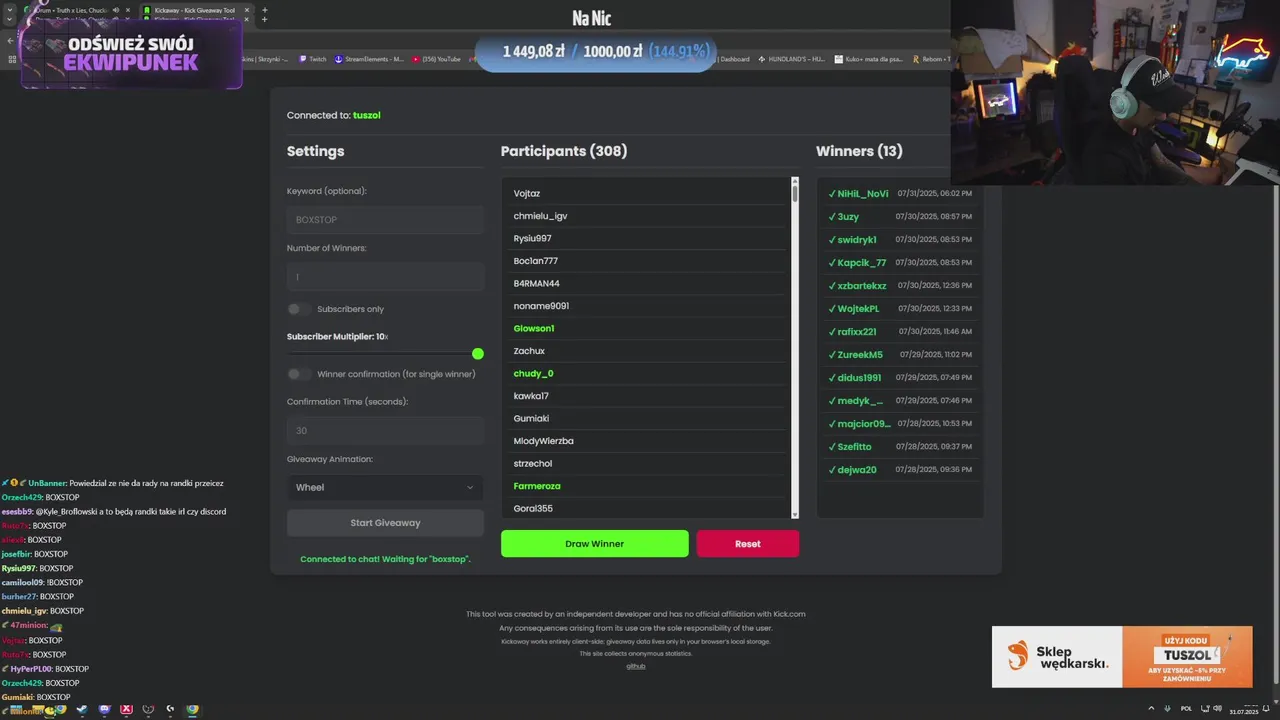Open the active Chrome window in taskbar
The height and width of the screenshot is (720, 1280).
tap(192, 710)
